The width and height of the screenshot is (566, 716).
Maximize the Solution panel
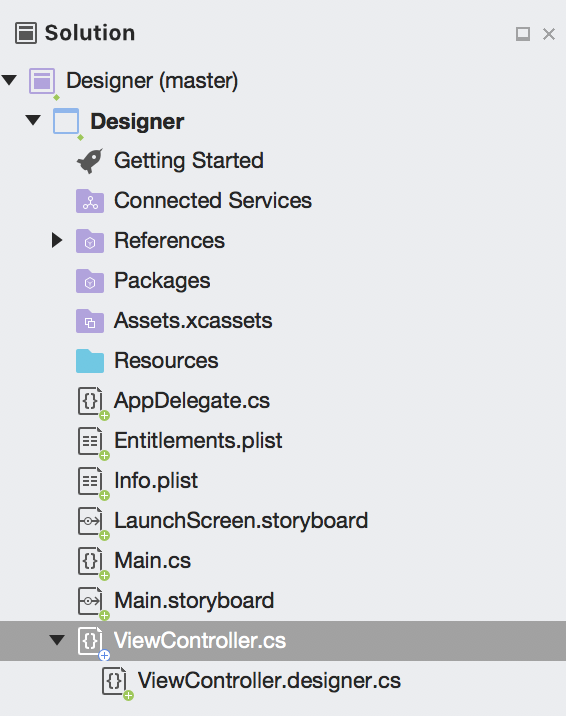click(523, 34)
